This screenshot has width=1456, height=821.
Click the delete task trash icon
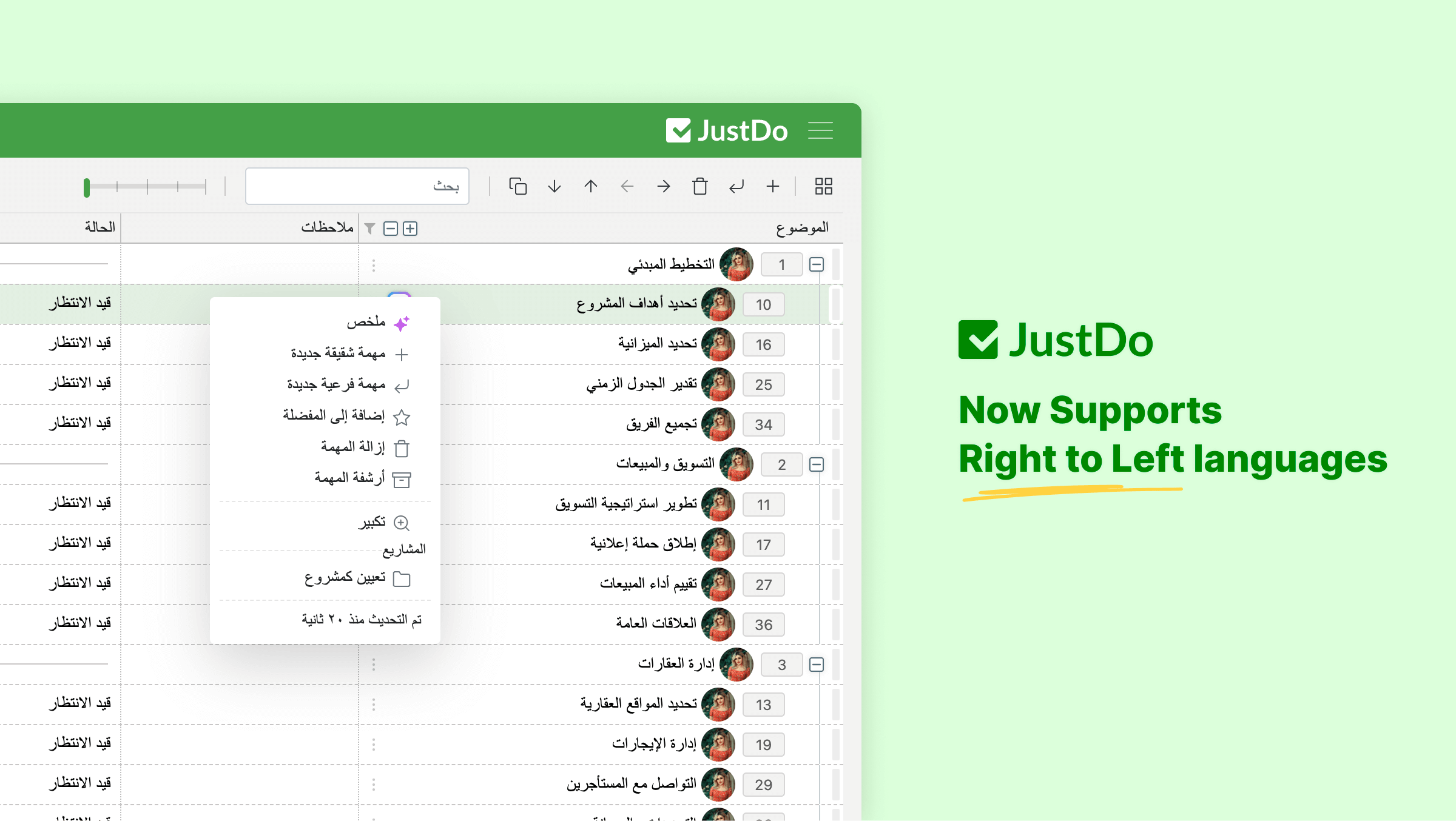[401, 448]
